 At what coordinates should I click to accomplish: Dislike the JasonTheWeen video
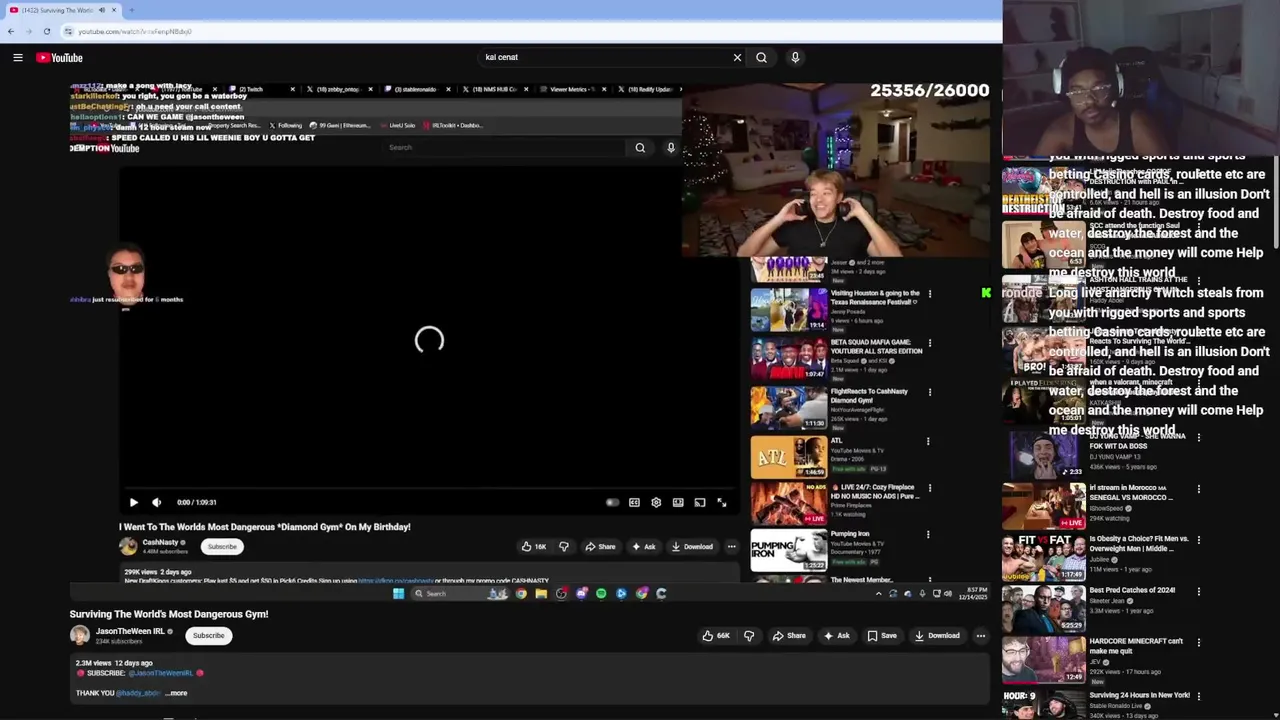749,636
